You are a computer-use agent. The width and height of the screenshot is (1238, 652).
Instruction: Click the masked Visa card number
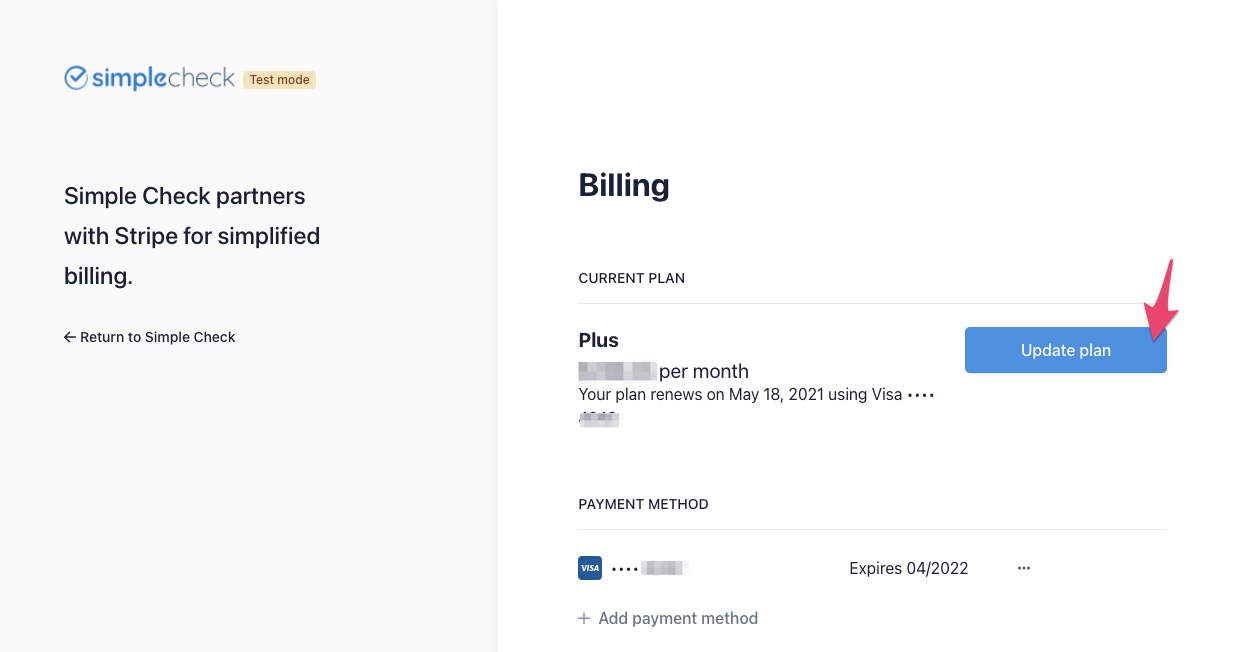[x=650, y=568]
